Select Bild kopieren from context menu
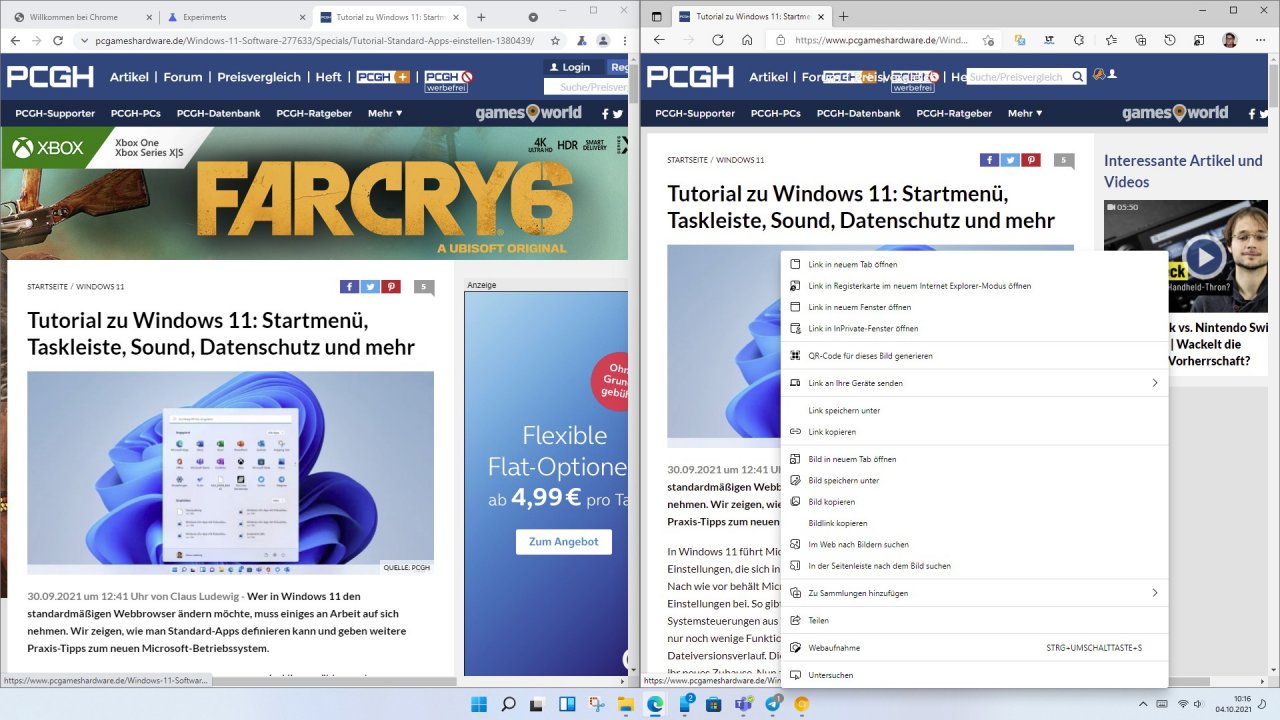The height and width of the screenshot is (720, 1280). (x=974, y=502)
